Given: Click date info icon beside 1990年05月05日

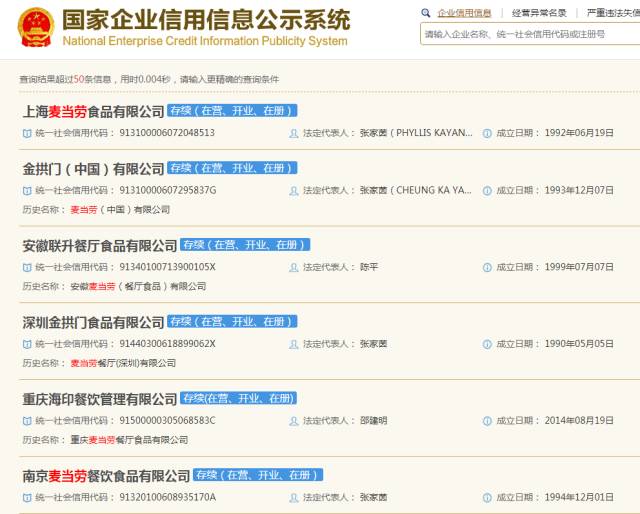Looking at the screenshot, I should tap(487, 344).
